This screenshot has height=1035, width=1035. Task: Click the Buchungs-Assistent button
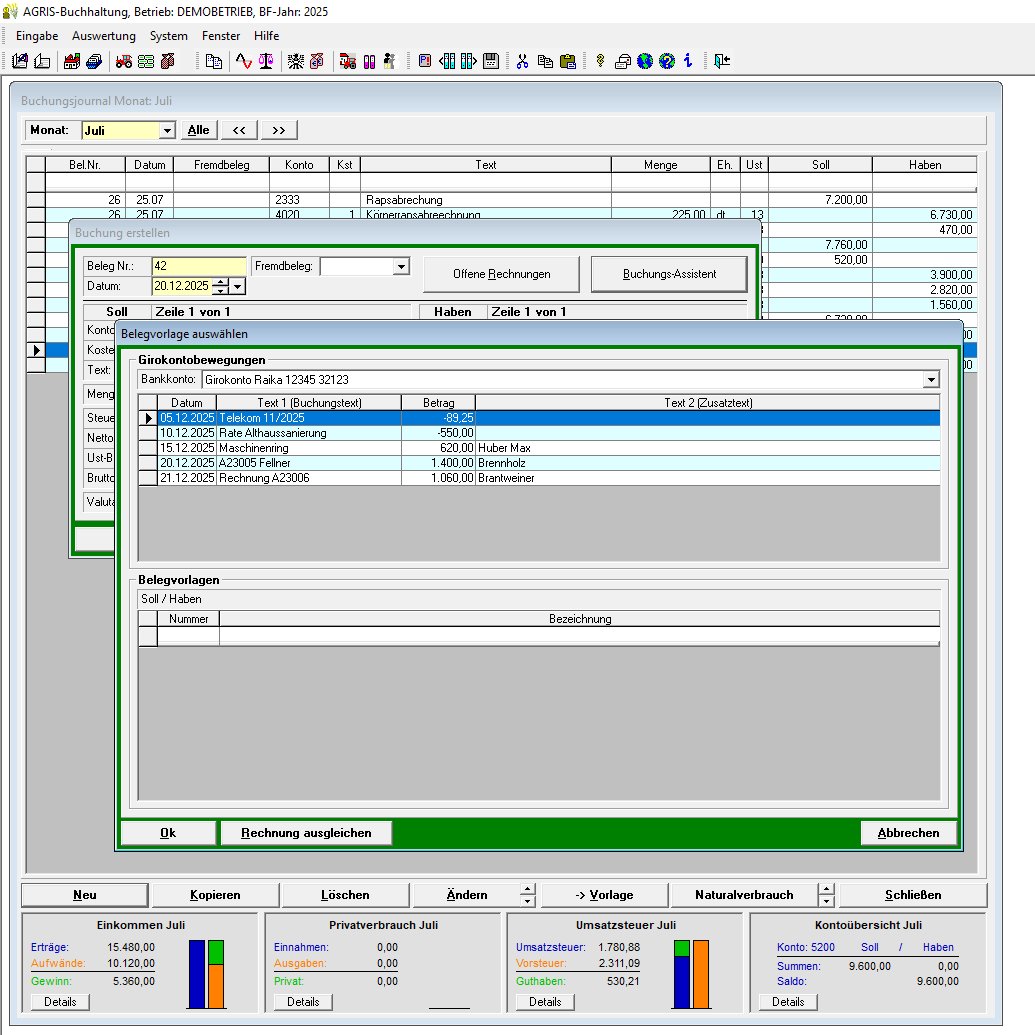click(x=669, y=274)
